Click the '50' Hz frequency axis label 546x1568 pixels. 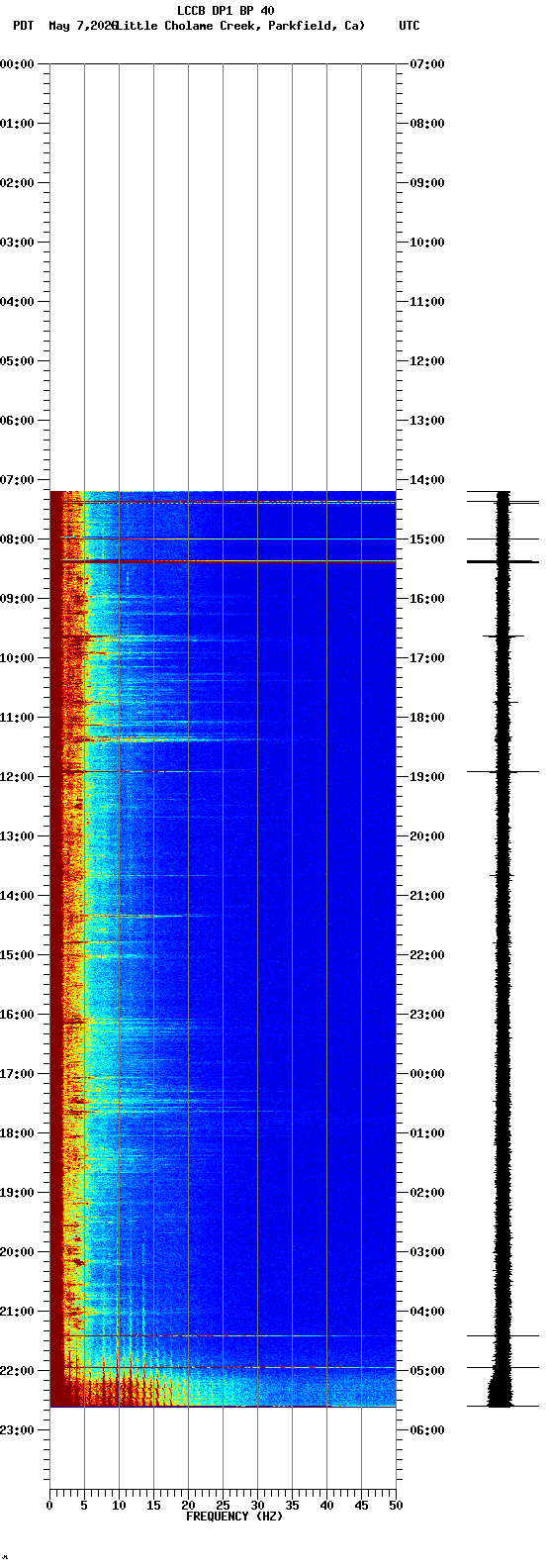[396, 1506]
